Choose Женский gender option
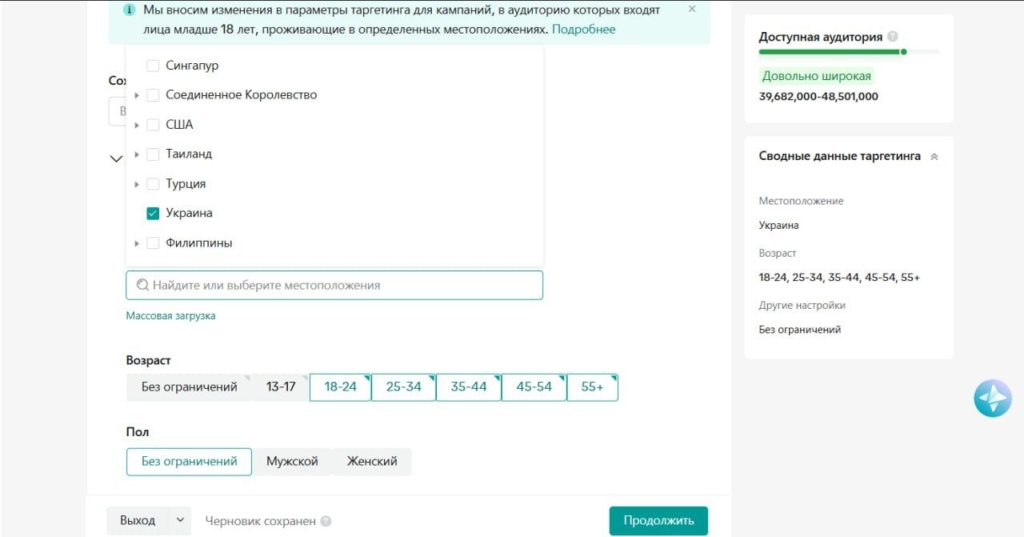1024x537 pixels. click(372, 461)
